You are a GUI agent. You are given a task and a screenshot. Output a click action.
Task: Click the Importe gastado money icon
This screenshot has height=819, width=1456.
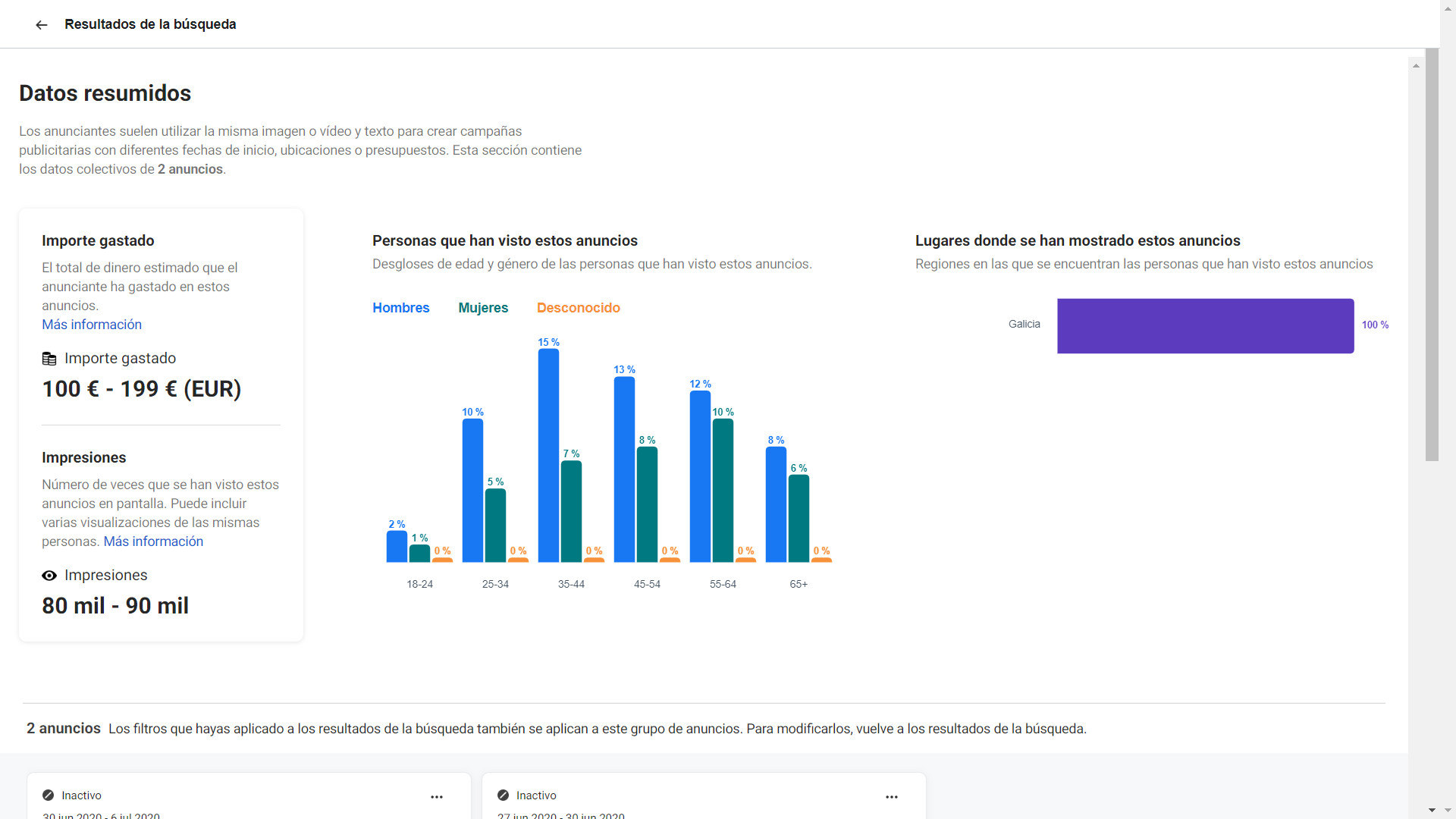49,359
